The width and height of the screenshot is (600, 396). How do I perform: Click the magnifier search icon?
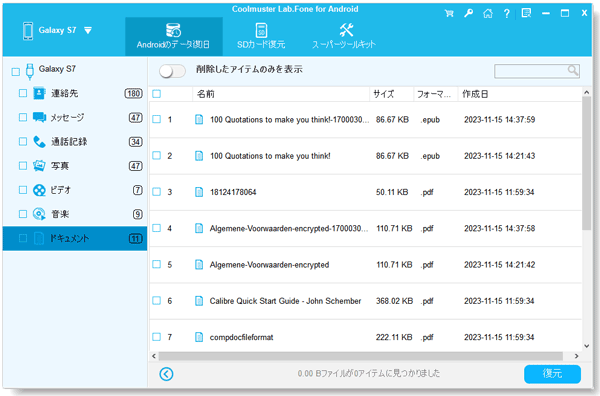tap(572, 70)
